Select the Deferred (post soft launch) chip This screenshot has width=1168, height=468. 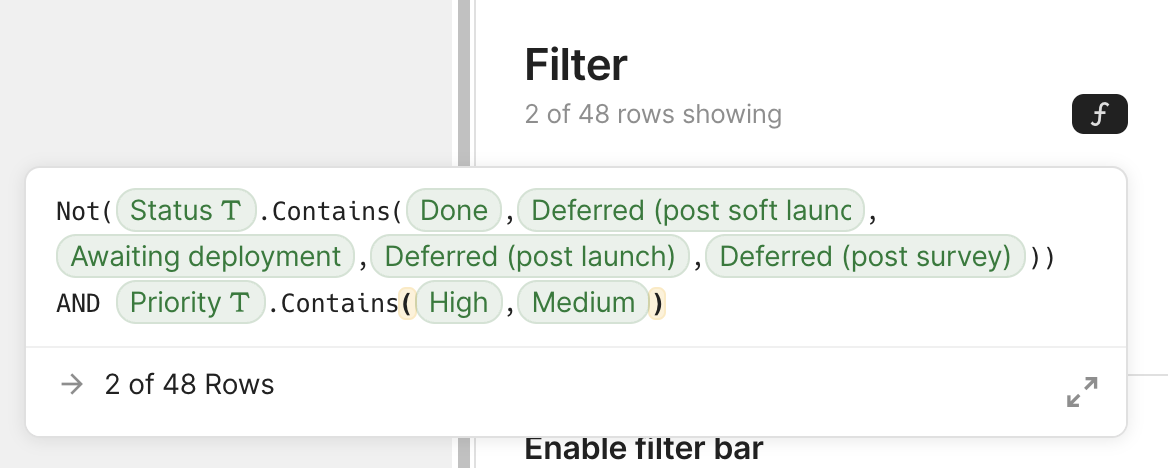pyautogui.click(x=690, y=211)
